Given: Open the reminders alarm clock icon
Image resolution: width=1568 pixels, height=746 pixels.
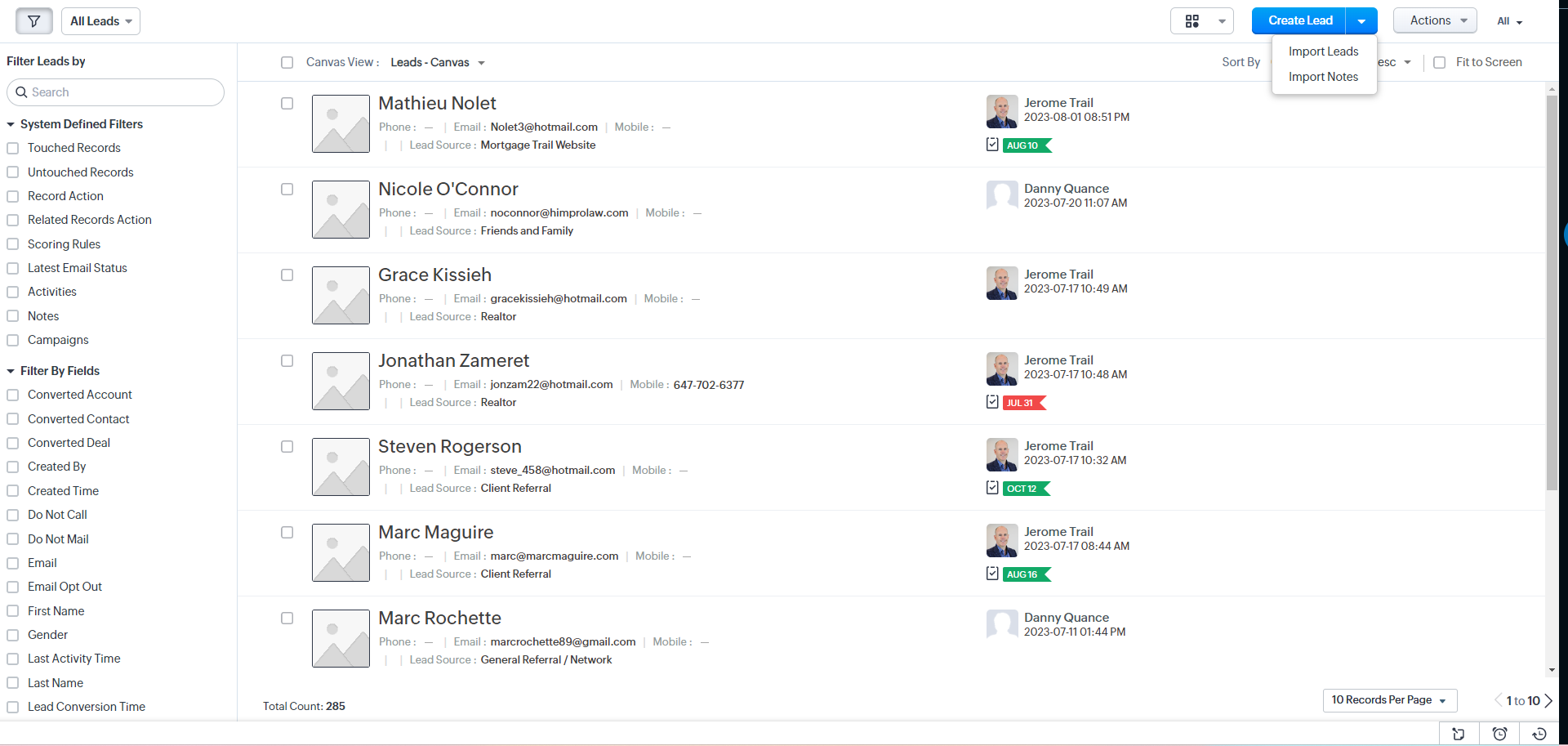Looking at the screenshot, I should click(x=1499, y=734).
